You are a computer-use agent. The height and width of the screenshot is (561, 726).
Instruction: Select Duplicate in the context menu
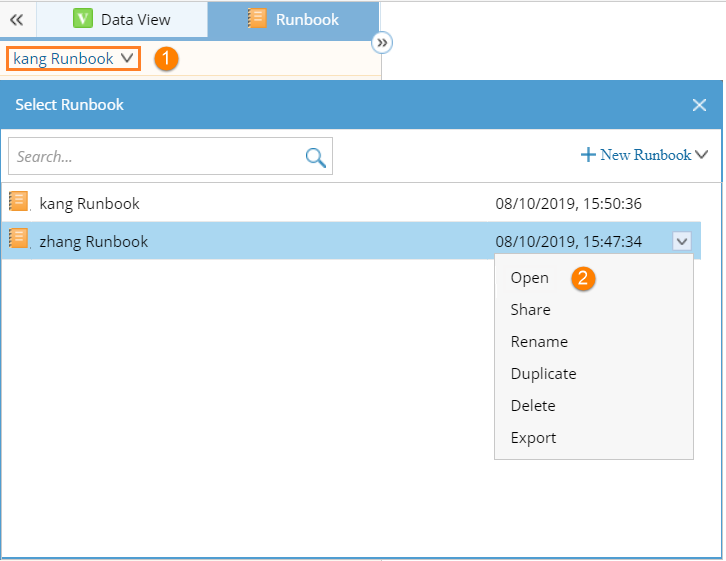tap(544, 374)
